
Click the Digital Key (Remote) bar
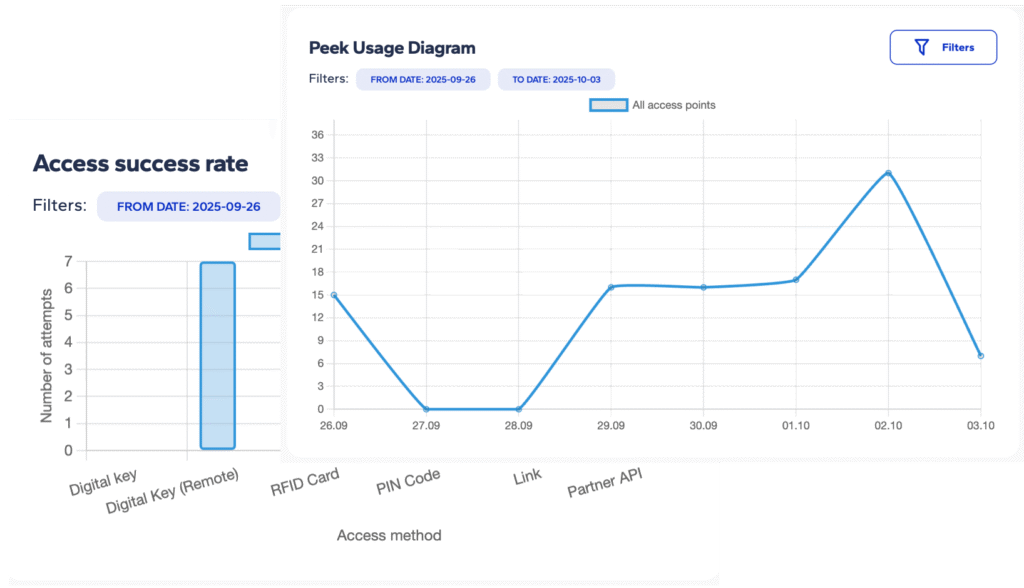click(x=217, y=355)
